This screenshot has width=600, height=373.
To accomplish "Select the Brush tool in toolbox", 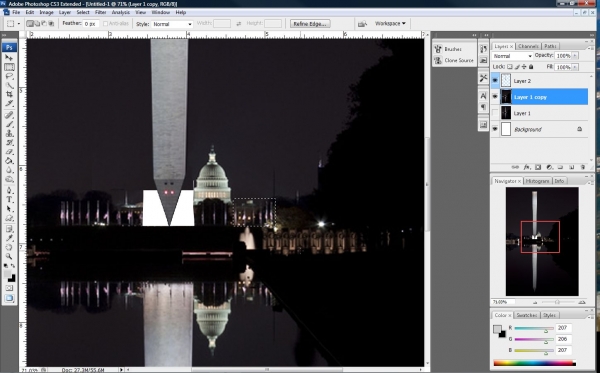I will [9, 124].
